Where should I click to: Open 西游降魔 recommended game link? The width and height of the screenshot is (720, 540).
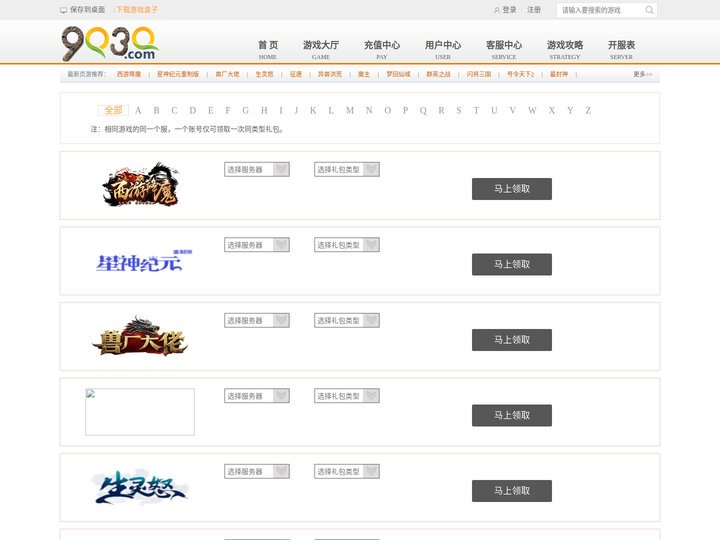coord(129,74)
